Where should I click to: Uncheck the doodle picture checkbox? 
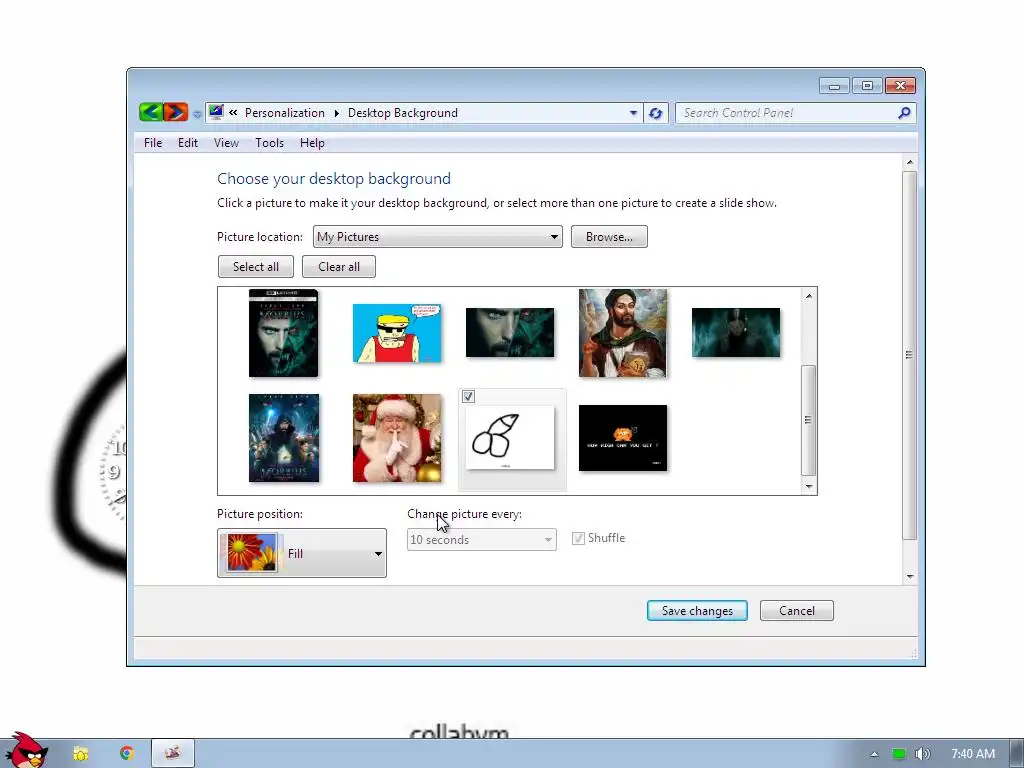point(468,396)
